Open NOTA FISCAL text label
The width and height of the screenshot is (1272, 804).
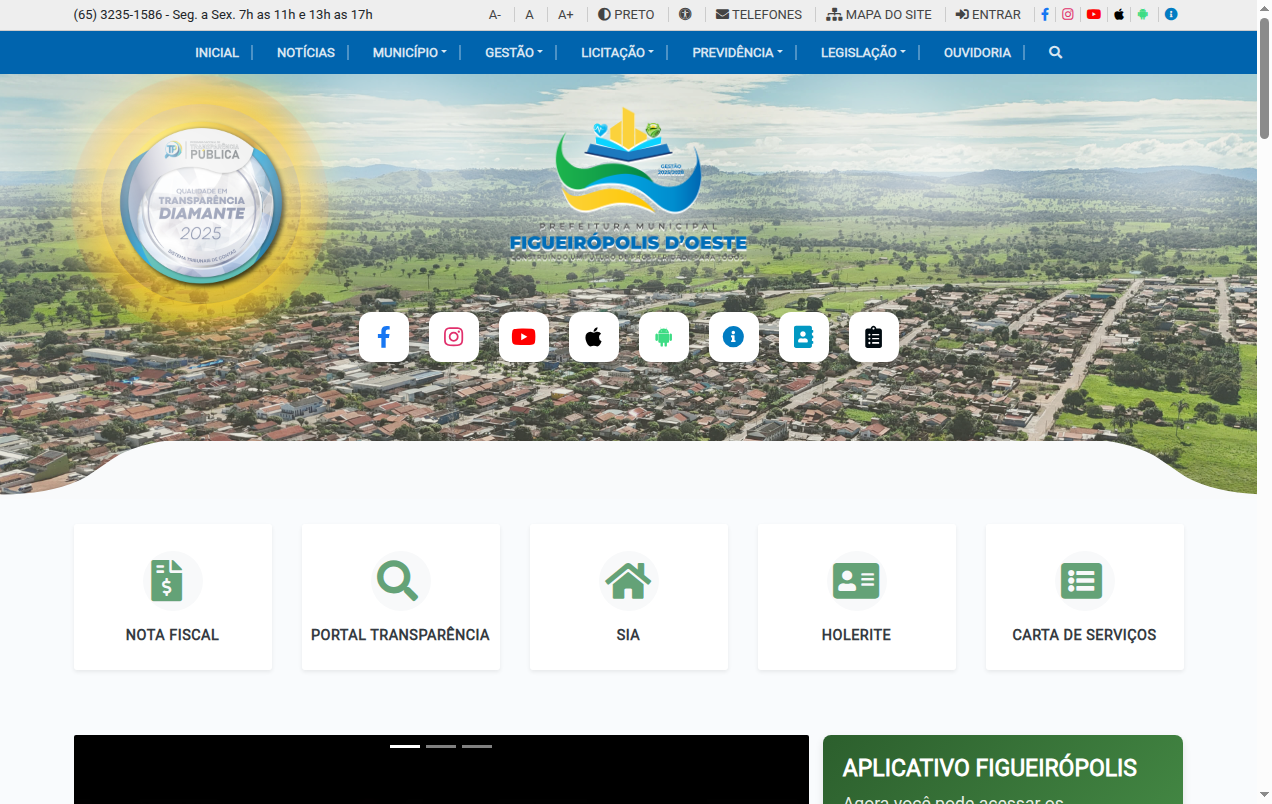[172, 635]
